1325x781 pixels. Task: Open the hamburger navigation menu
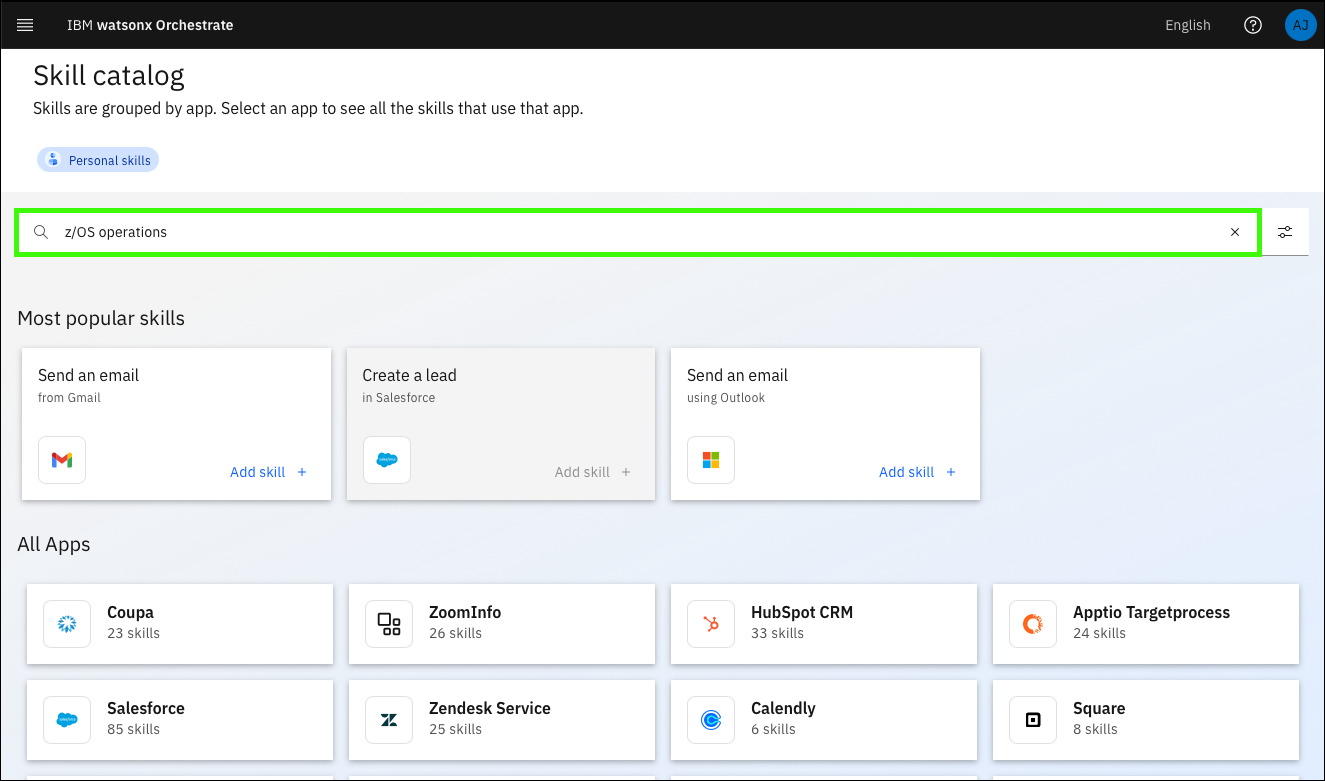click(25, 25)
